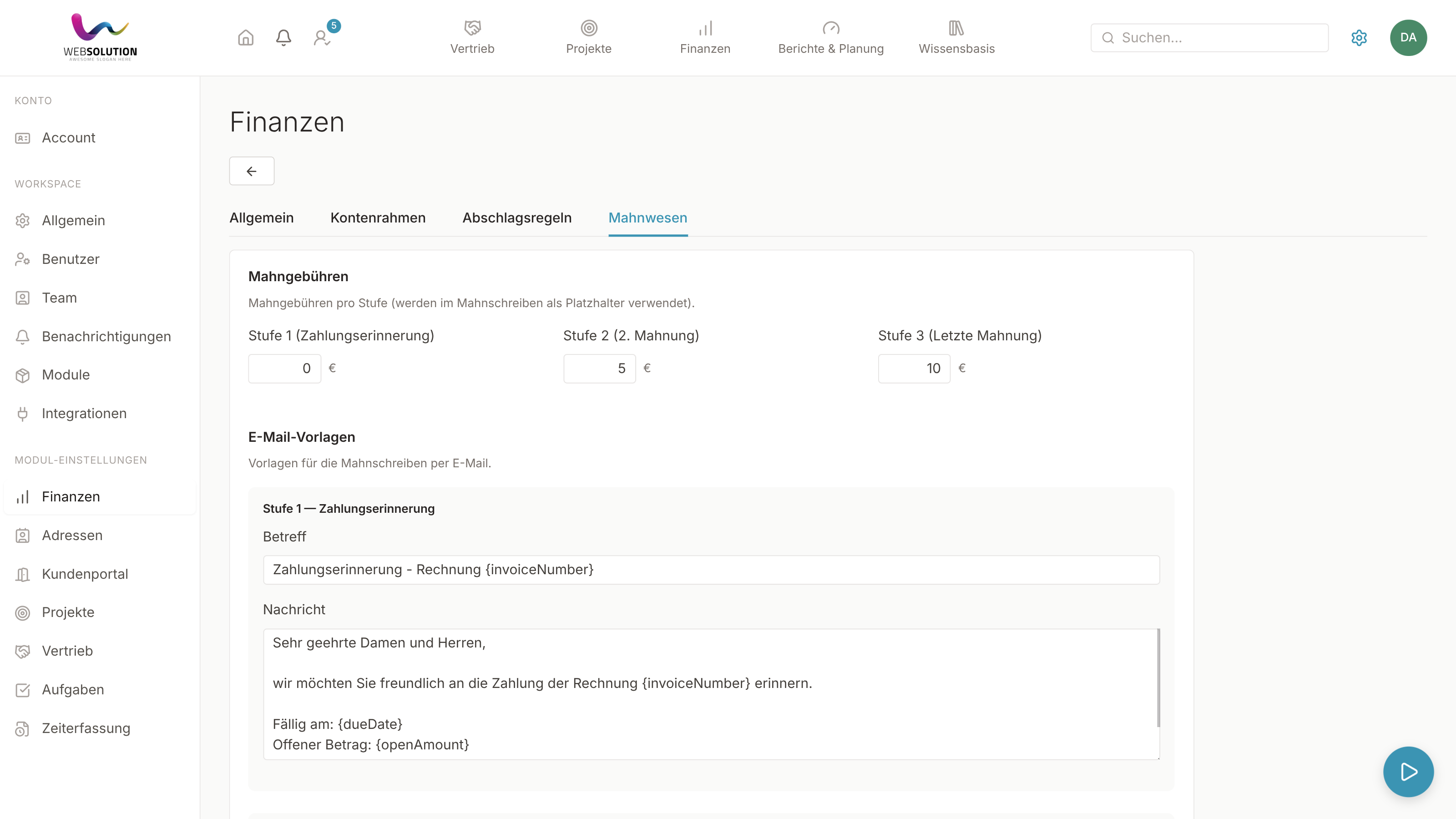The width and height of the screenshot is (1456, 819).
Task: Click the Benachrichtigungen bell icon in sidebar
Action: (x=23, y=336)
